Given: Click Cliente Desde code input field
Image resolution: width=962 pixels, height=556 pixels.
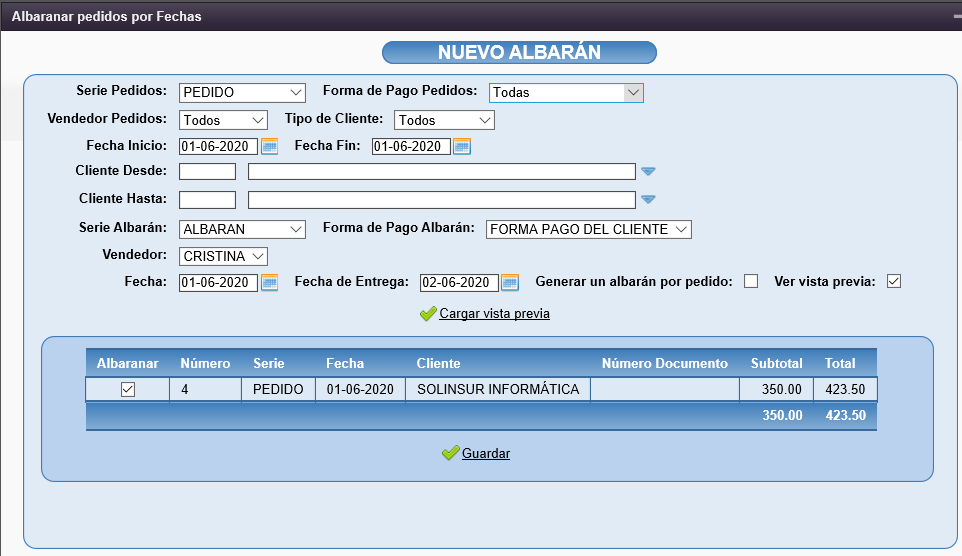Looking at the screenshot, I should pyautogui.click(x=207, y=172).
